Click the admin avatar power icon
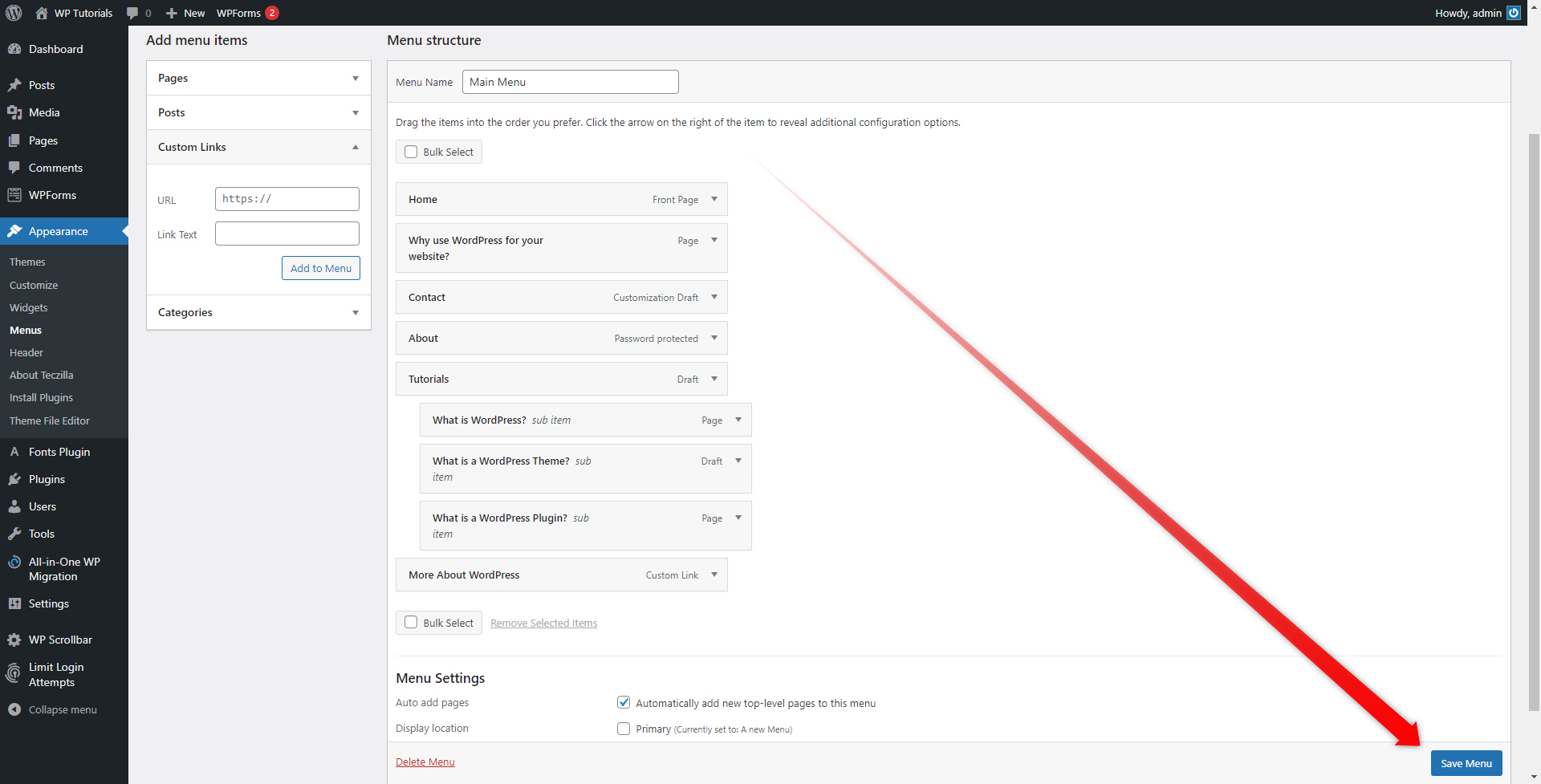The image size is (1541, 784). point(1514,13)
